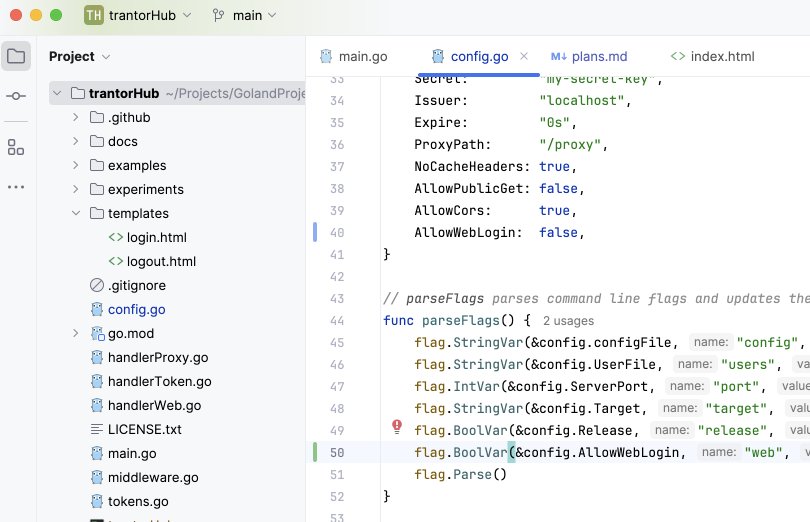Viewport: 810px width, 522px height.
Task: Open the Commit tool window icon
Action: [16, 96]
